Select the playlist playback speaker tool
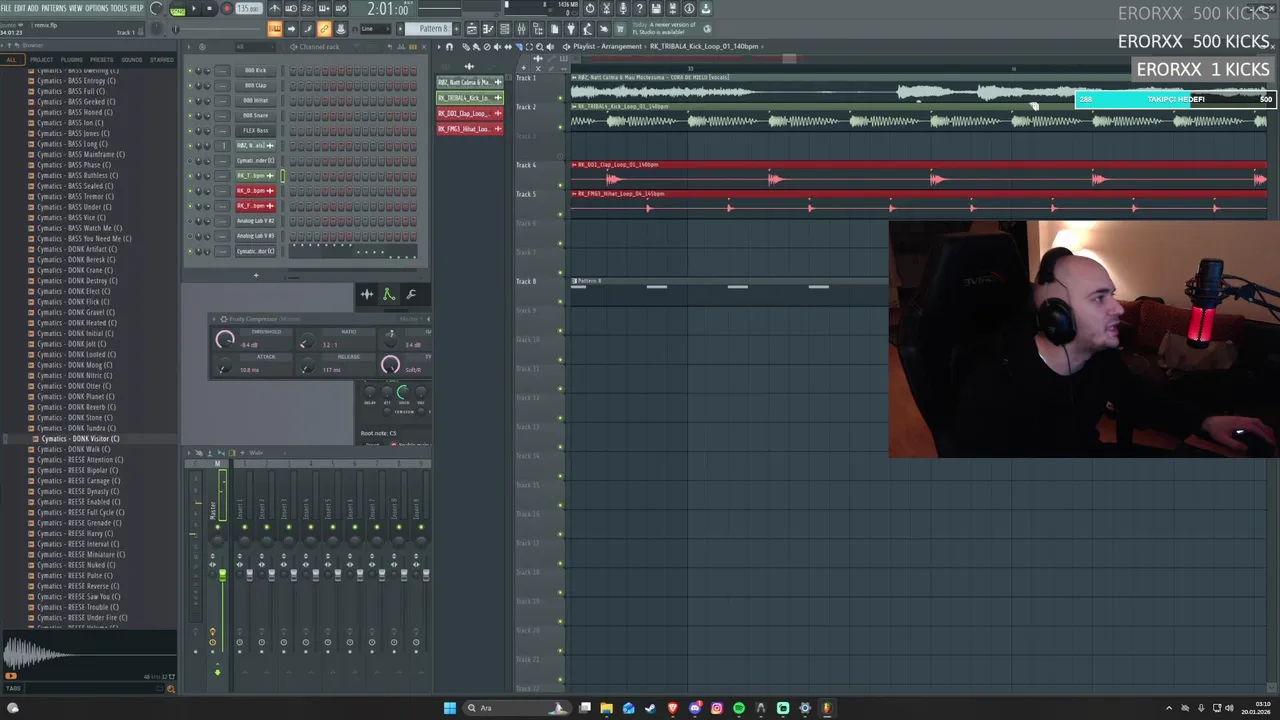Image resolution: width=1280 pixels, height=720 pixels. click(x=550, y=47)
